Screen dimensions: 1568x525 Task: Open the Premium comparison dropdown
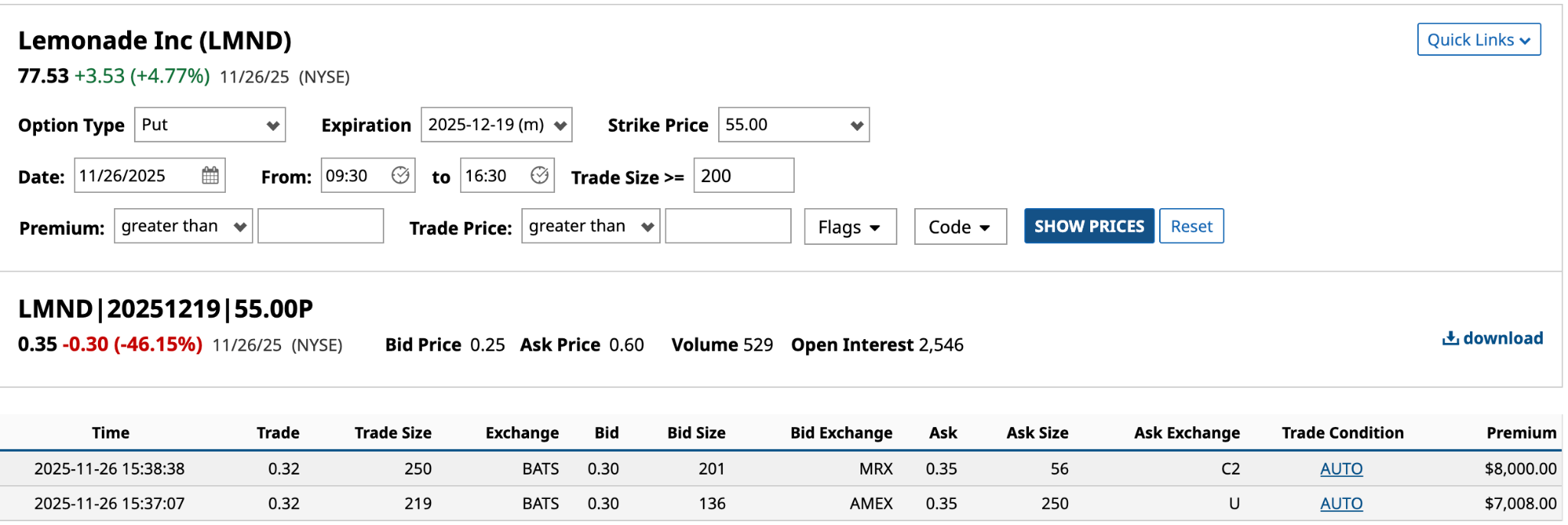tap(183, 227)
